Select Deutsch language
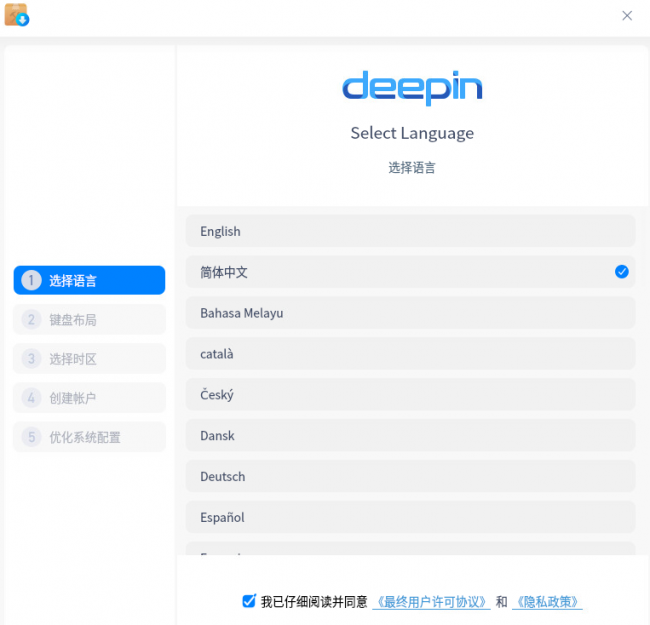Viewport: 650px width, 625px height. pyautogui.click(x=410, y=476)
